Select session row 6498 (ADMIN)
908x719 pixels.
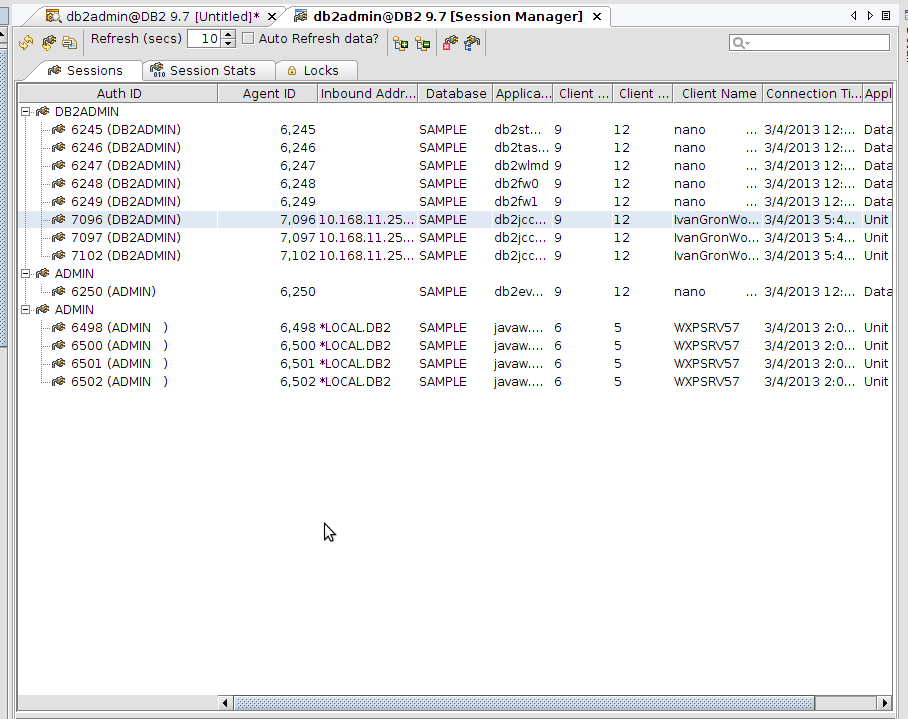click(455, 328)
